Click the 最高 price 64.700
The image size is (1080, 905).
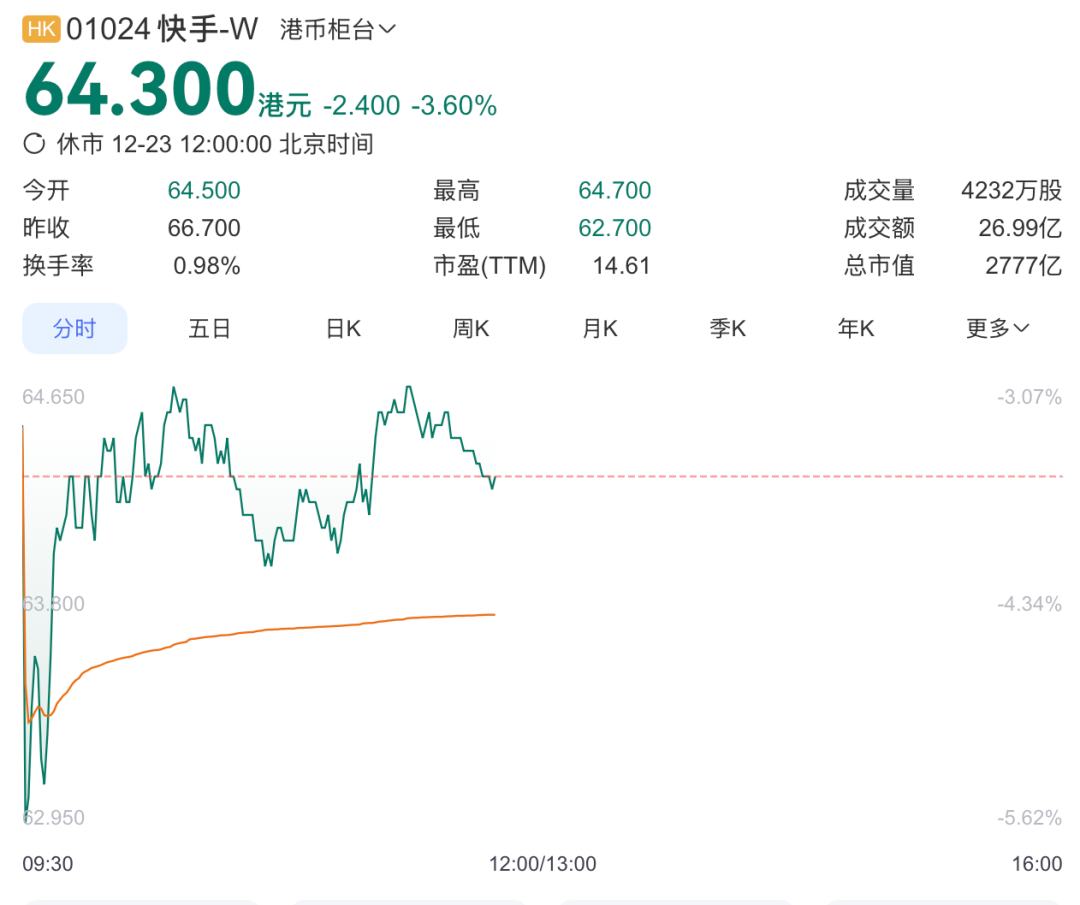click(x=614, y=191)
